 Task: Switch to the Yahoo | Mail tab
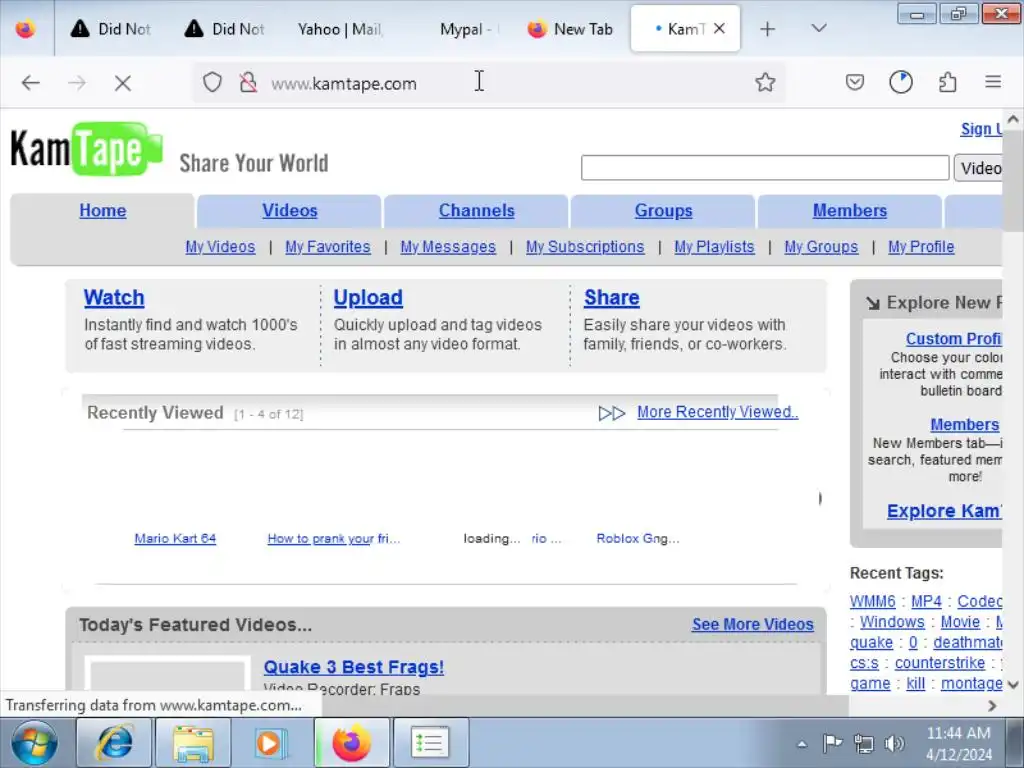[340, 29]
